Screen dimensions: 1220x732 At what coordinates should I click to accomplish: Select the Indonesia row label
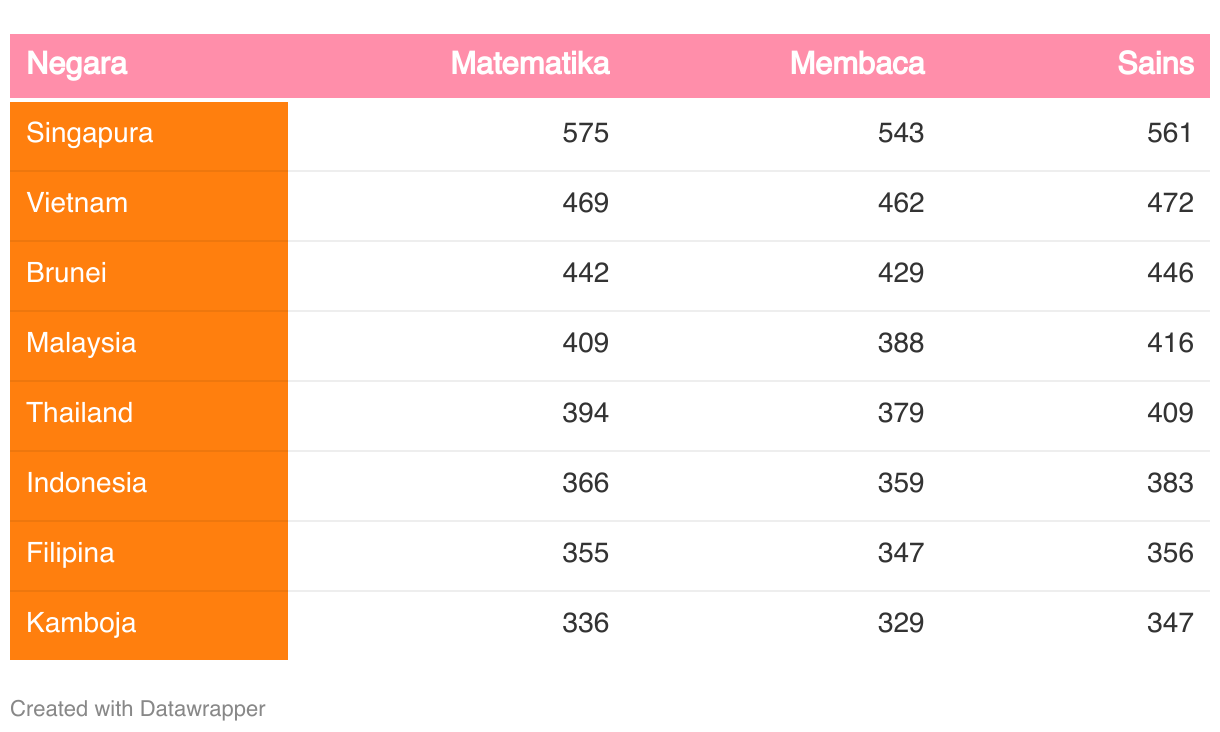tap(87, 483)
